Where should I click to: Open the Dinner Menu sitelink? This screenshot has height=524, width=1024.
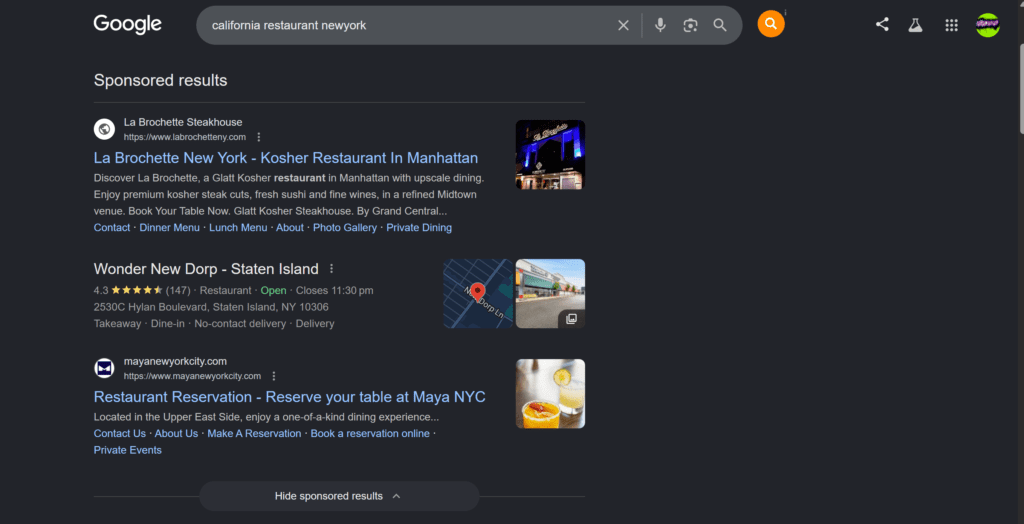(170, 227)
